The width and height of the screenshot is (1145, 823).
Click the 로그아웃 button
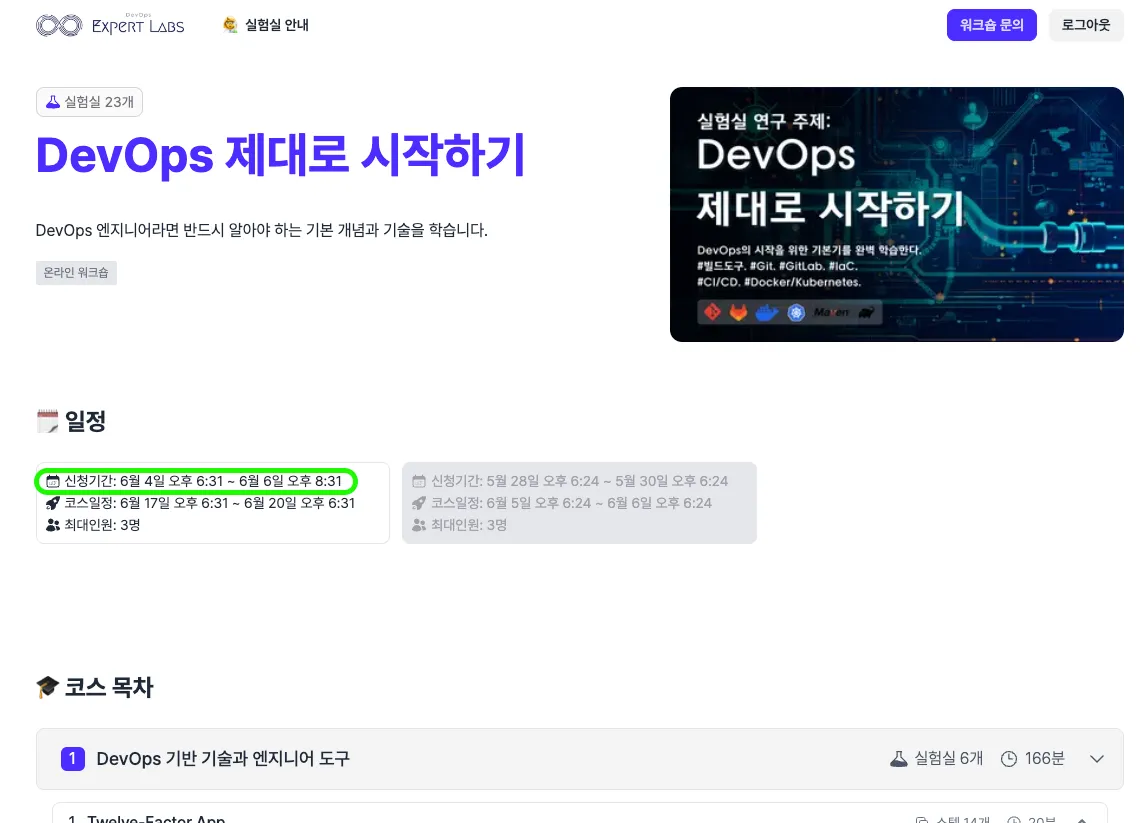[x=1085, y=26]
